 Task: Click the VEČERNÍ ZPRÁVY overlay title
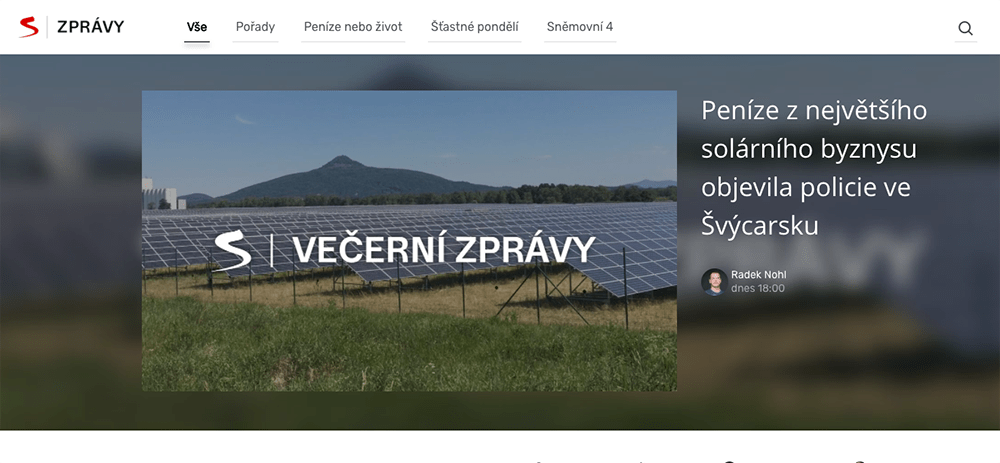(444, 250)
